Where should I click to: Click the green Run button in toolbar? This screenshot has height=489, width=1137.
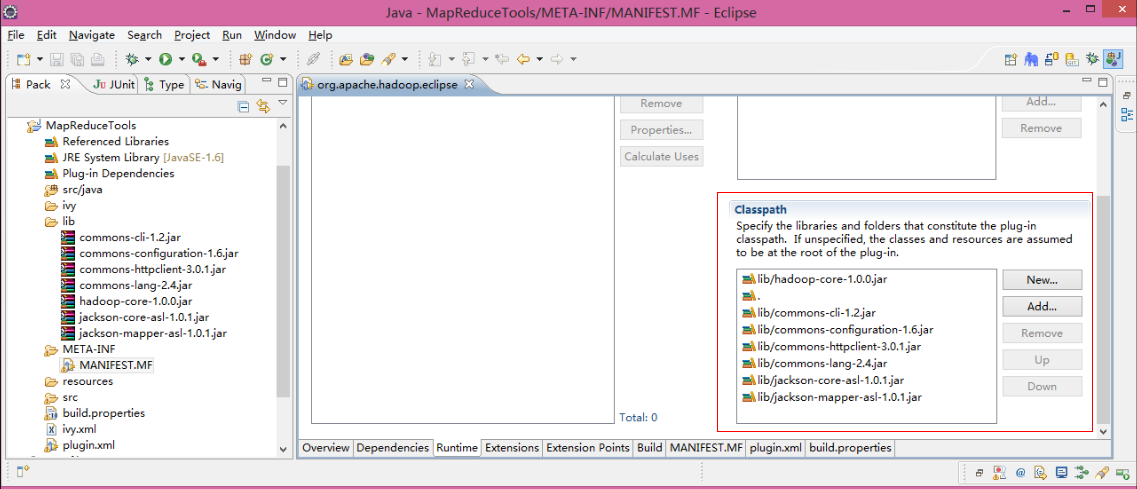pyautogui.click(x=165, y=59)
